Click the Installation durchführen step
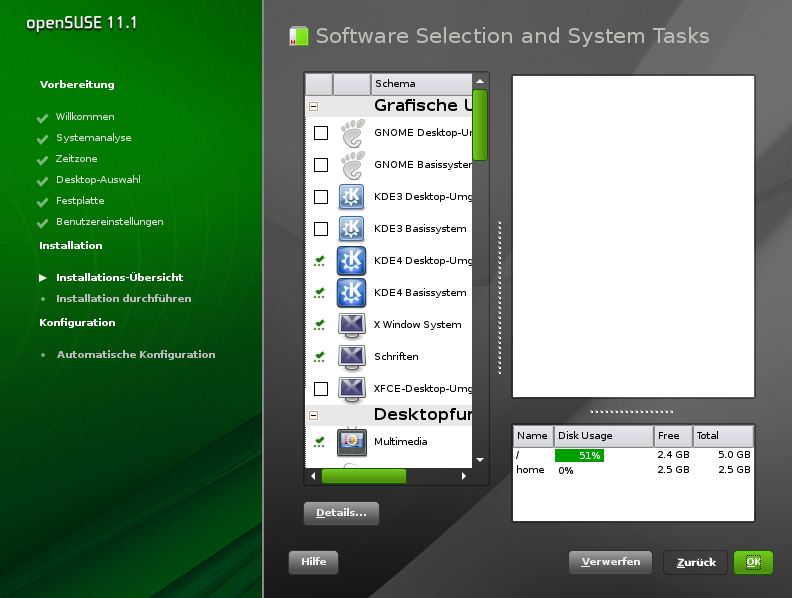The image size is (792, 598). click(x=123, y=298)
